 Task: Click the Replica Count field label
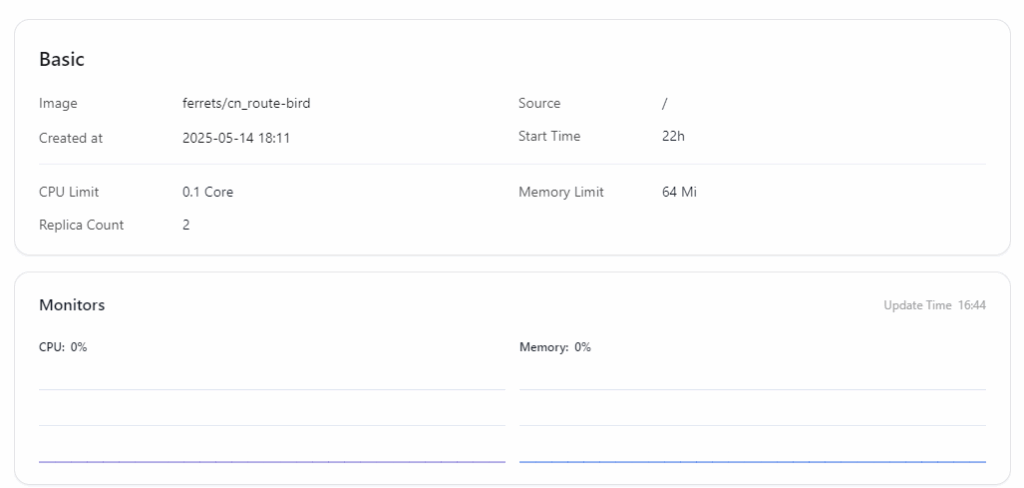[x=82, y=225]
